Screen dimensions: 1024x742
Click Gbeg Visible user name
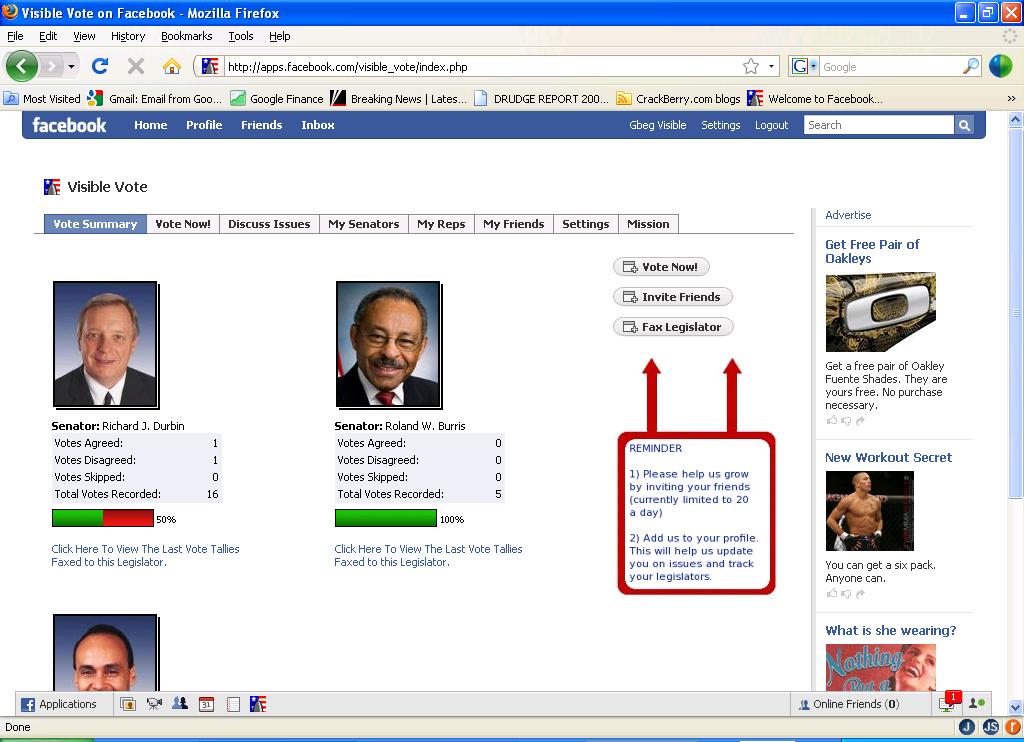[x=658, y=125]
